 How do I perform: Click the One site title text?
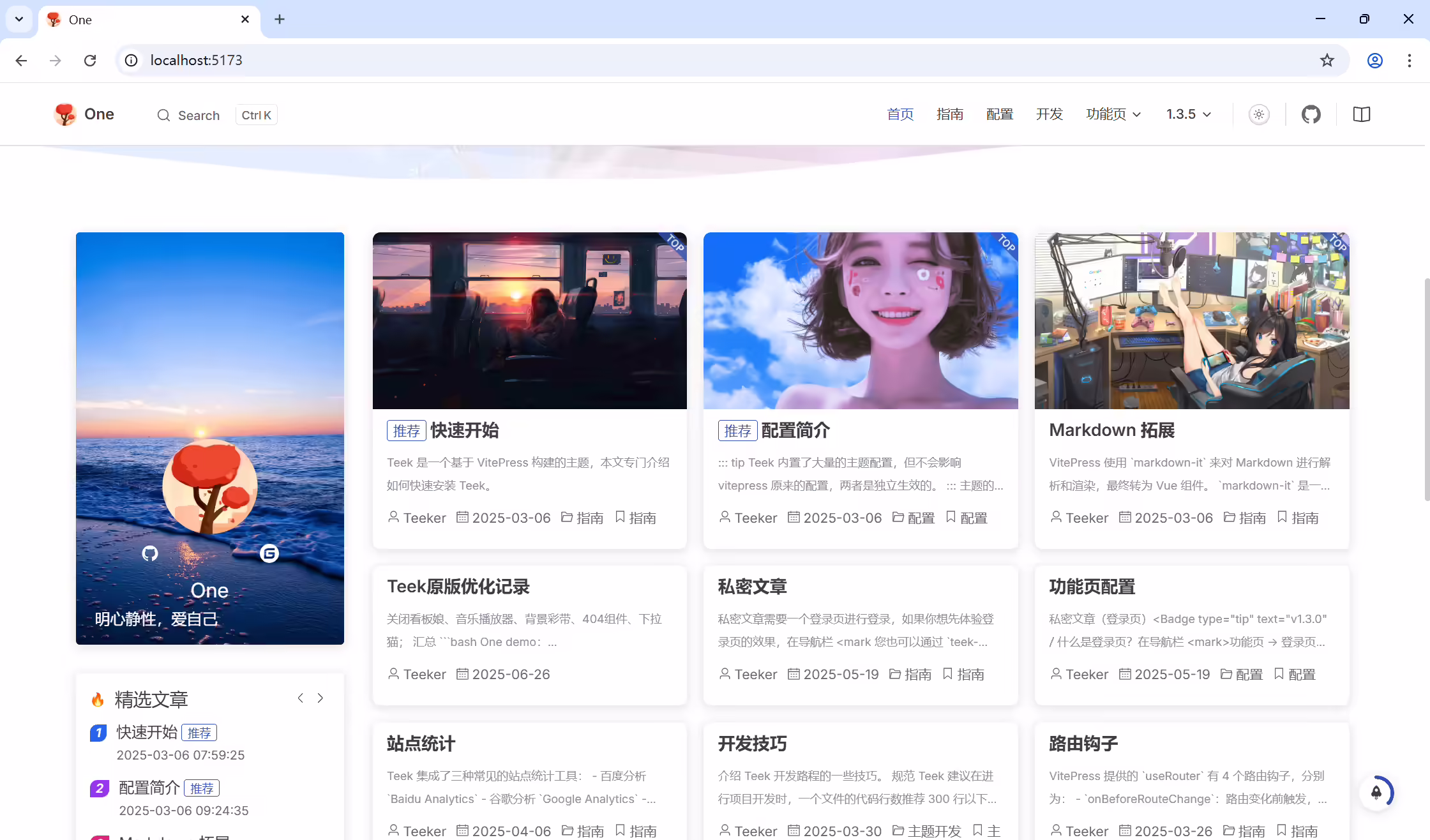99,114
